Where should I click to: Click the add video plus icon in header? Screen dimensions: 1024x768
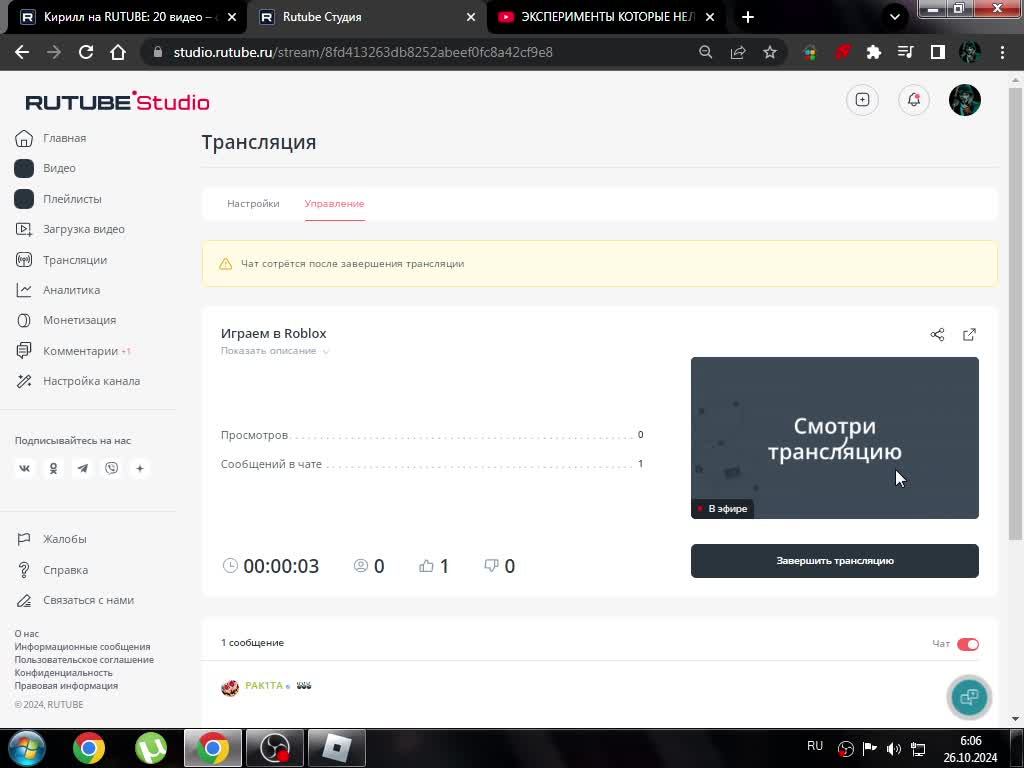[x=862, y=100]
